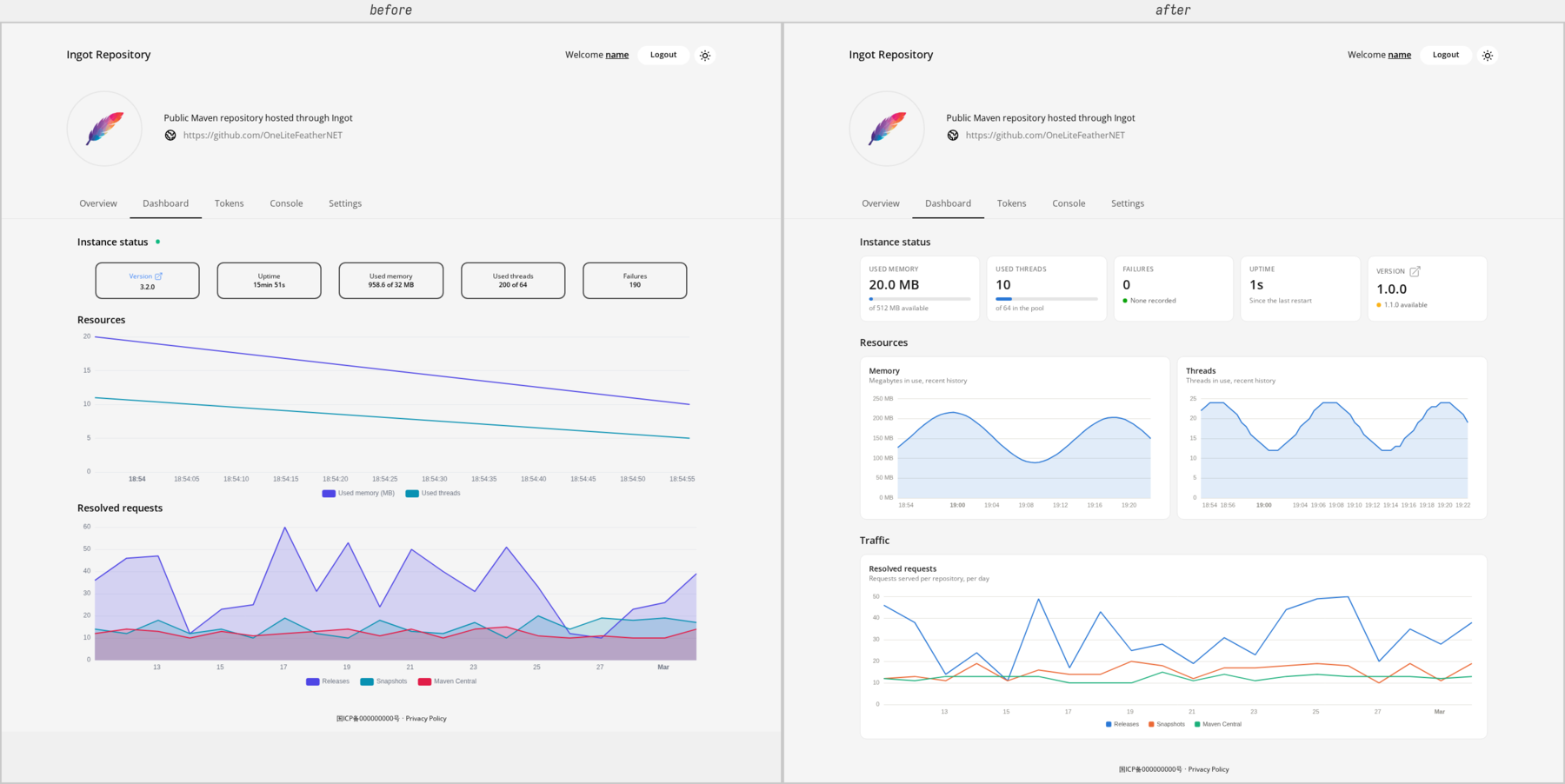The image size is (1565, 784).
Task: Toggle Releases legend swatch in before panel
Action: (313, 681)
